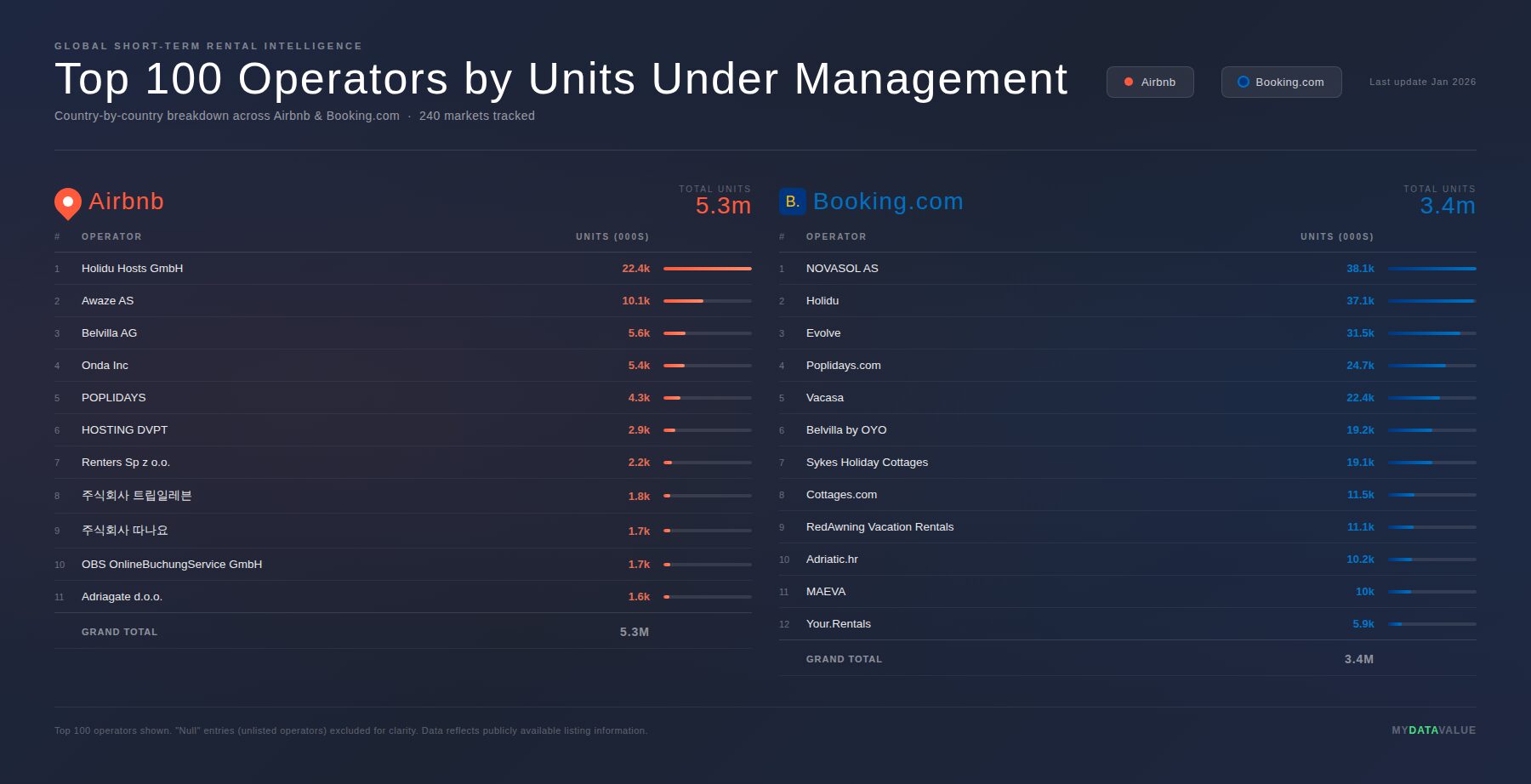Click the Evolve units progress bar
The height and width of the screenshot is (784, 1531).
point(1431,333)
